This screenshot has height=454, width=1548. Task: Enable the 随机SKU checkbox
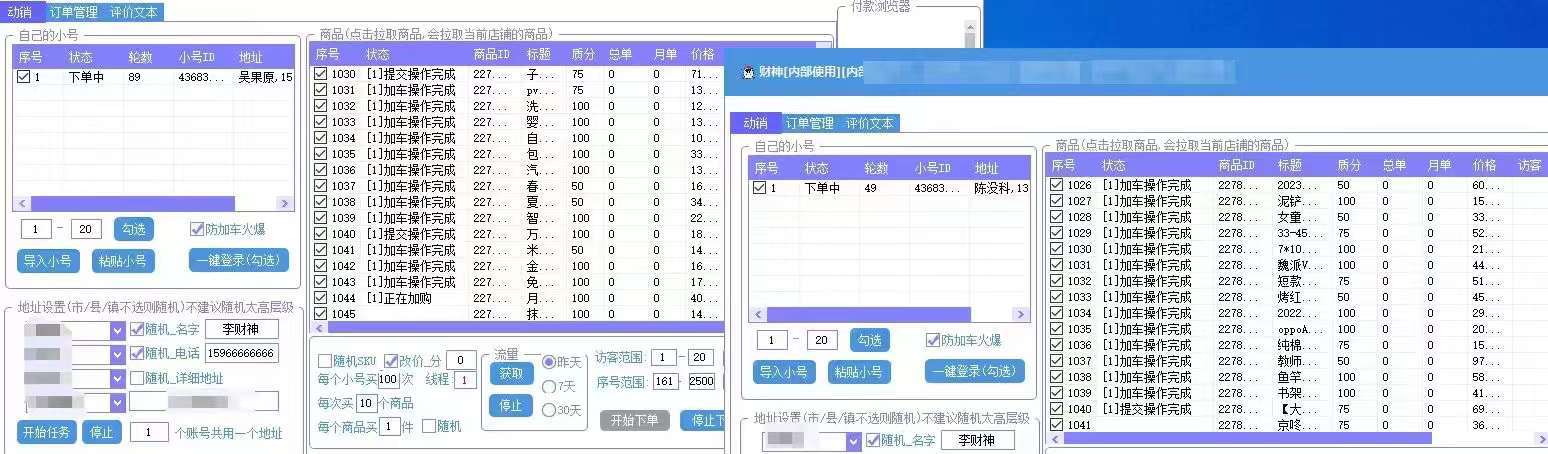pyautogui.click(x=325, y=361)
